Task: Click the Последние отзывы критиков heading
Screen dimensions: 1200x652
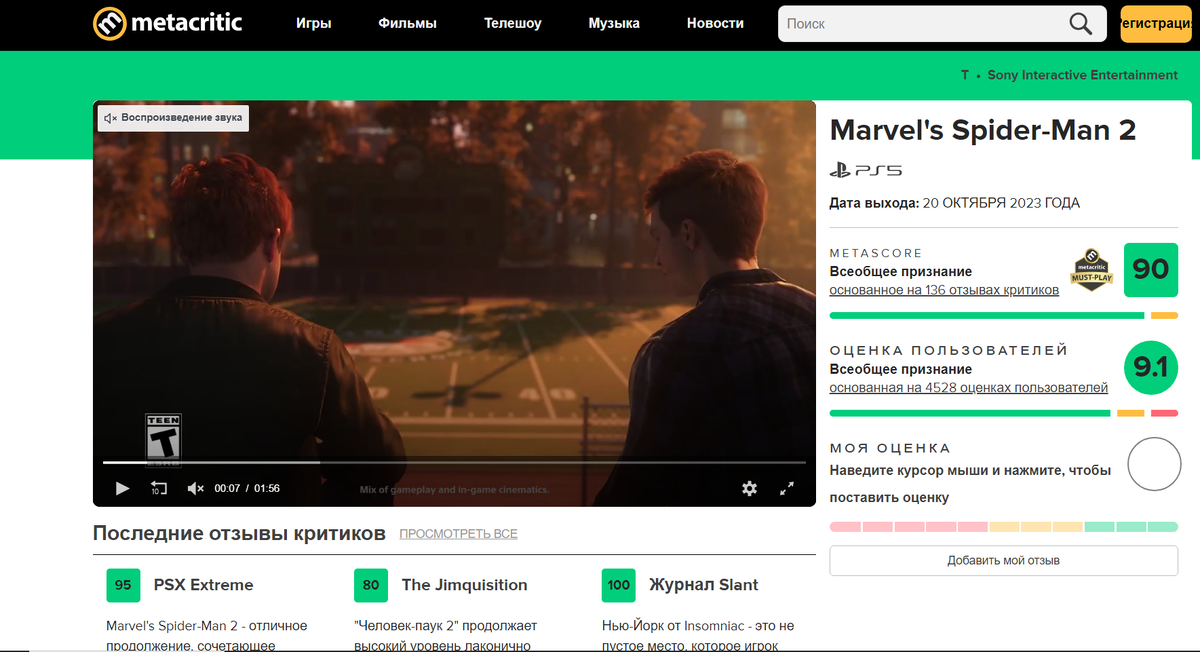Action: point(239,533)
